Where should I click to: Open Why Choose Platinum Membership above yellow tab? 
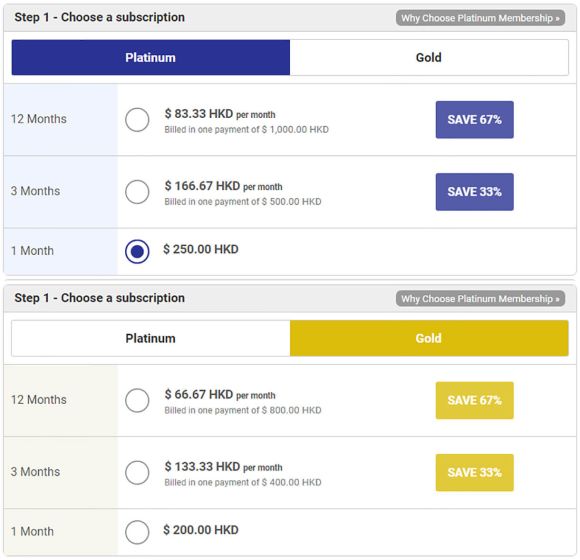[480, 299]
